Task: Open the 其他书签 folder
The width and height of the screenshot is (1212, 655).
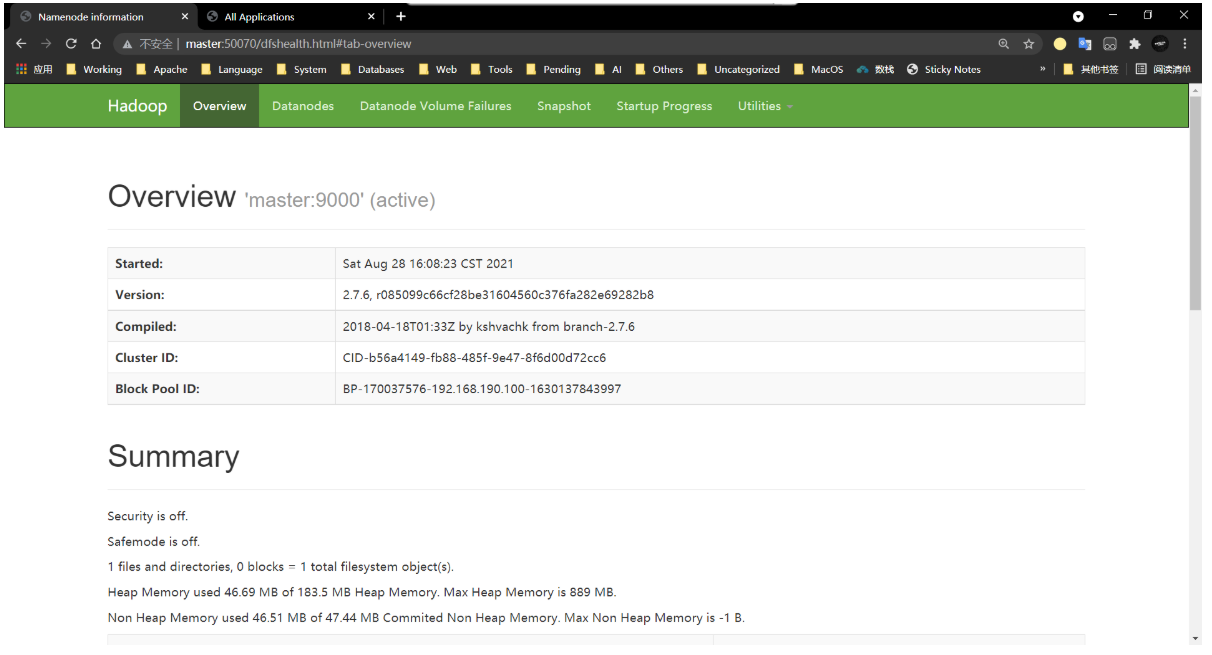Action: [1091, 69]
